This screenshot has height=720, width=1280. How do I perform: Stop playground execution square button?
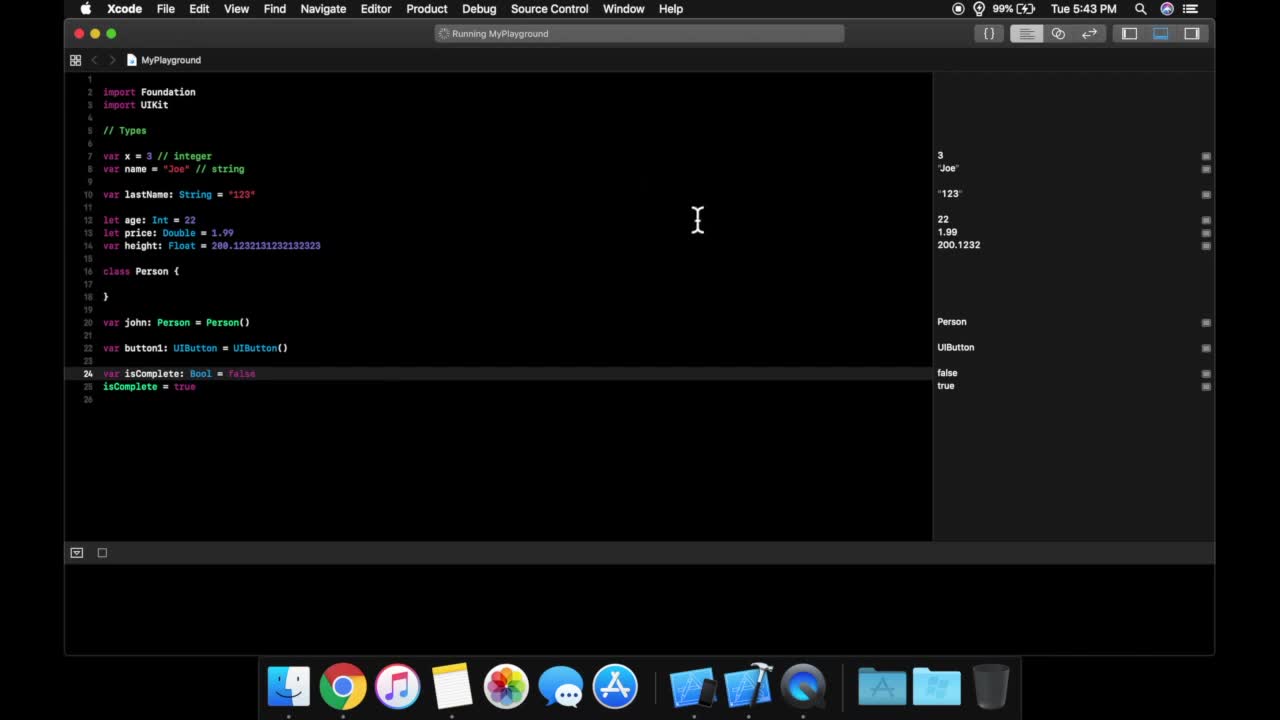(x=102, y=552)
